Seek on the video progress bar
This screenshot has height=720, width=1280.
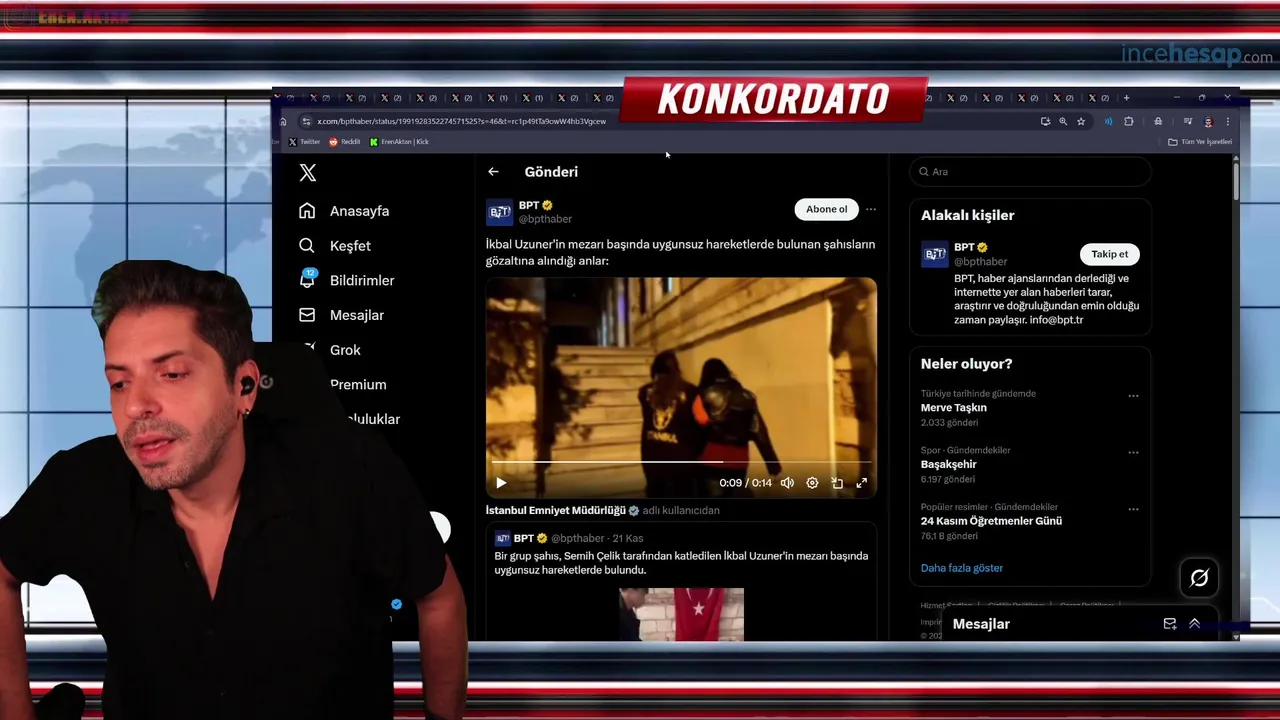click(x=681, y=462)
